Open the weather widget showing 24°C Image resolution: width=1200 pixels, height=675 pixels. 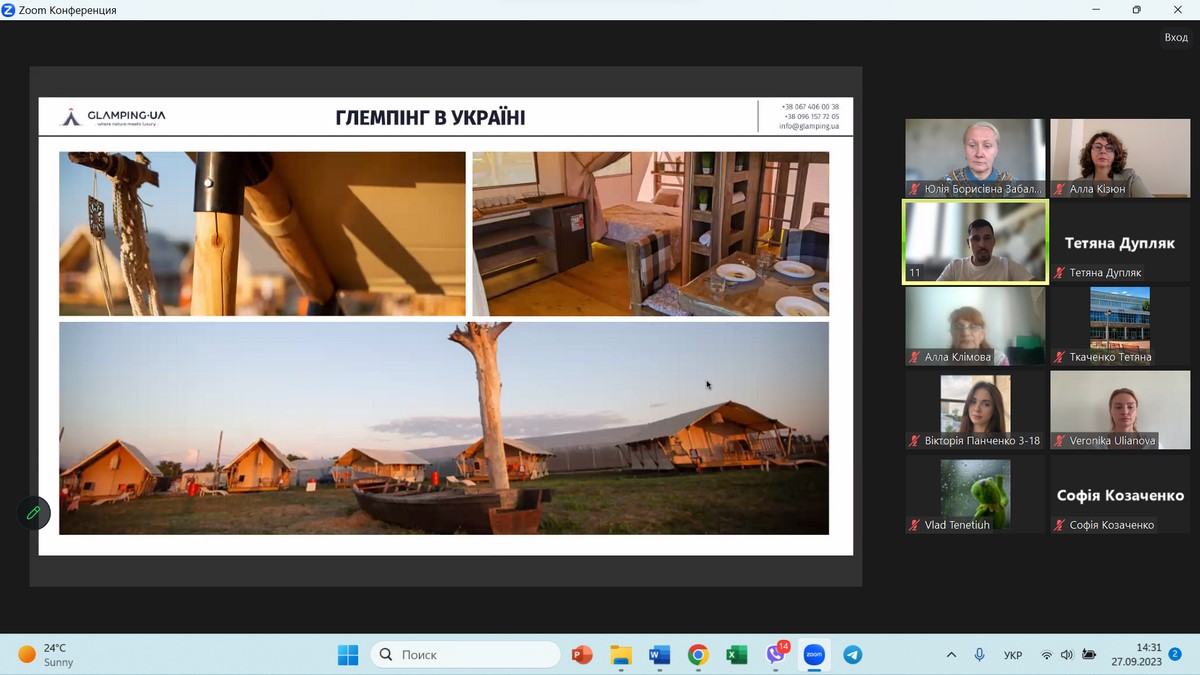point(45,655)
